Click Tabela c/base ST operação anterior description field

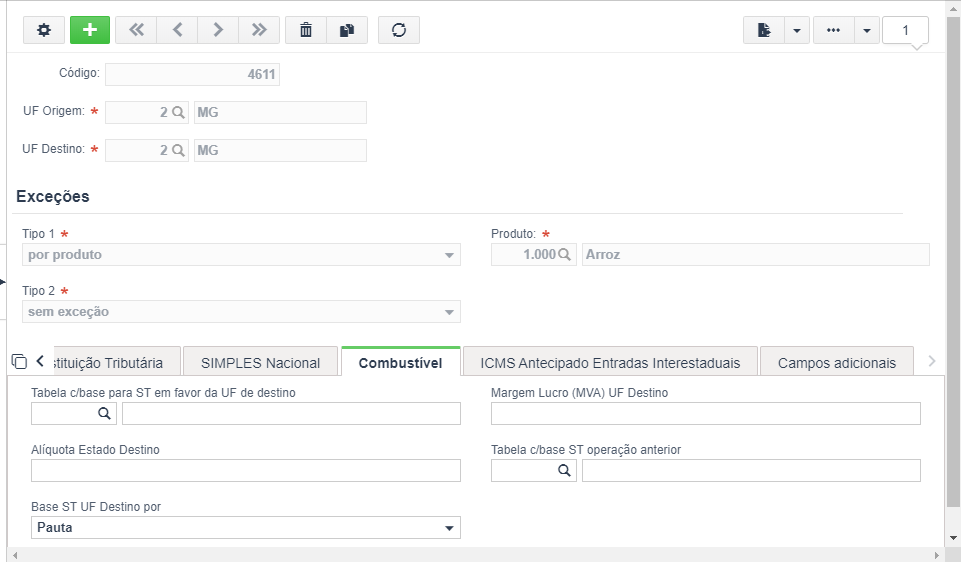point(751,471)
